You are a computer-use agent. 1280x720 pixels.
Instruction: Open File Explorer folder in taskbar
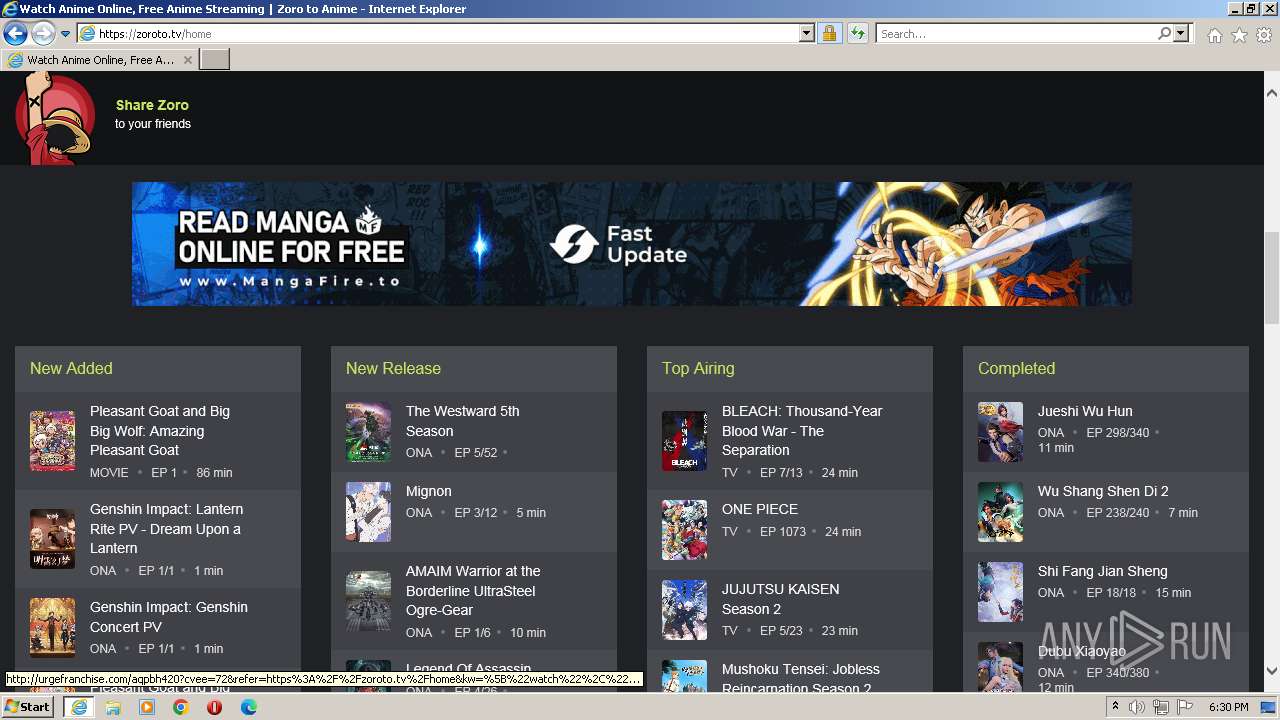[113, 707]
